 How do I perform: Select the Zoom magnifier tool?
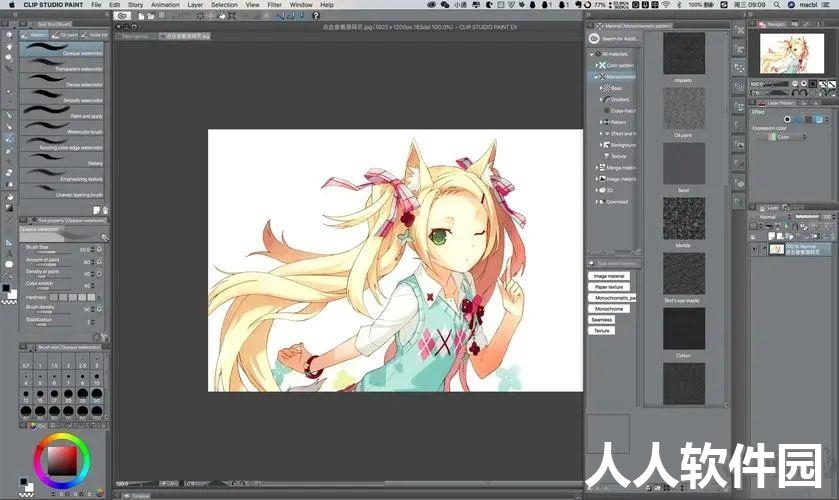pyautogui.click(x=9, y=35)
